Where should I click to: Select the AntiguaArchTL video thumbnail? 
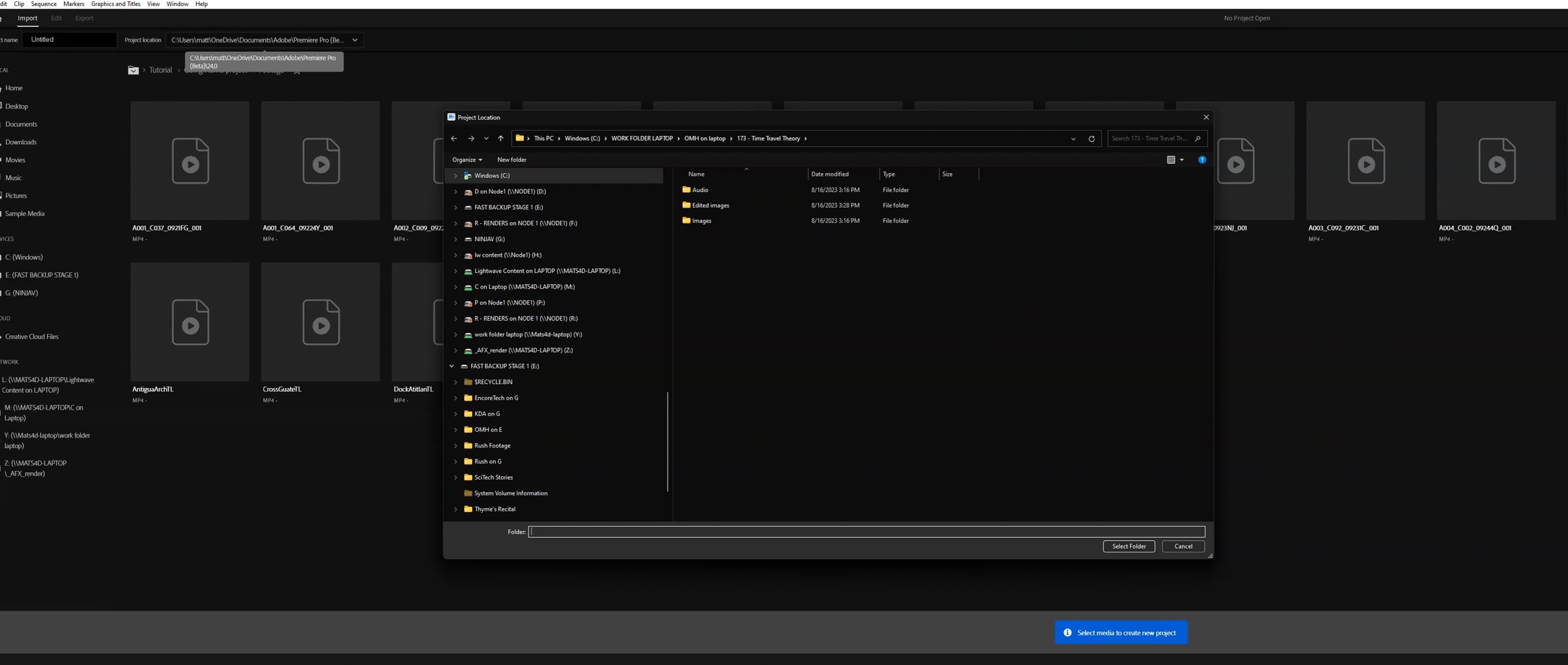pyautogui.click(x=189, y=322)
